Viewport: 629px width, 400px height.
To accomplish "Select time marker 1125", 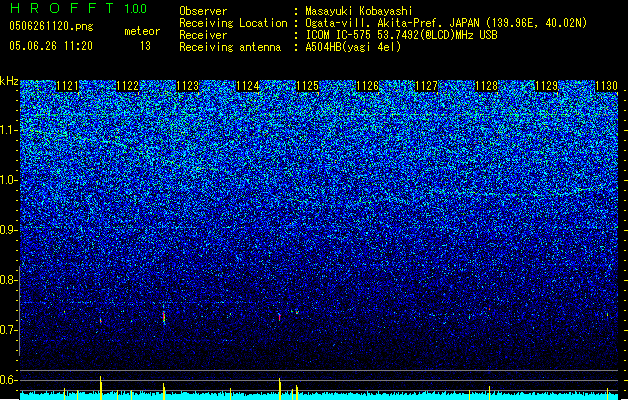I will (x=307, y=86).
